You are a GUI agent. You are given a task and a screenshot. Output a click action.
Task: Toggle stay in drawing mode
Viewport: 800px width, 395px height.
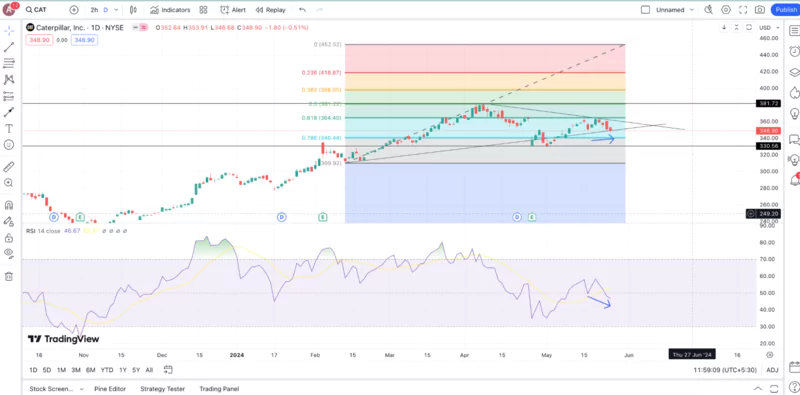9,221
